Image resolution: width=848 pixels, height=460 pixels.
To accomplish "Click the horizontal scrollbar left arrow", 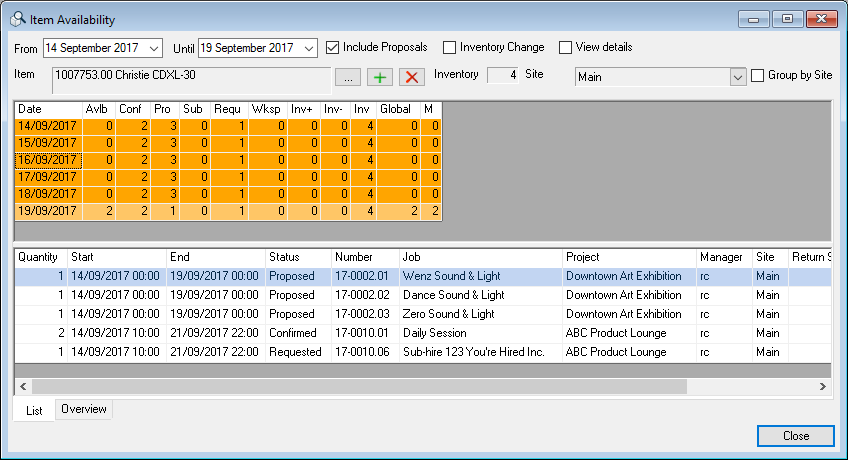I will click(x=23, y=386).
